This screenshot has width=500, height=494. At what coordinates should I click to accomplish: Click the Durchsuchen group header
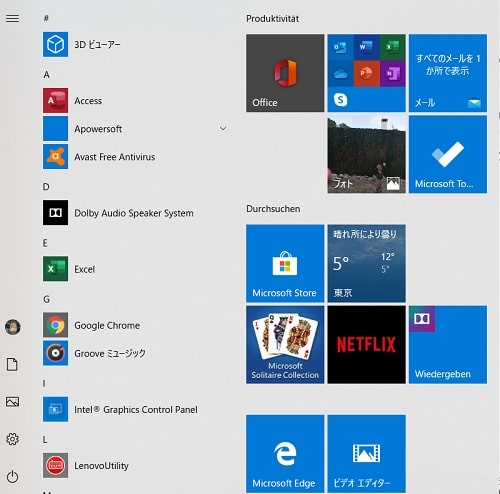[x=273, y=209]
